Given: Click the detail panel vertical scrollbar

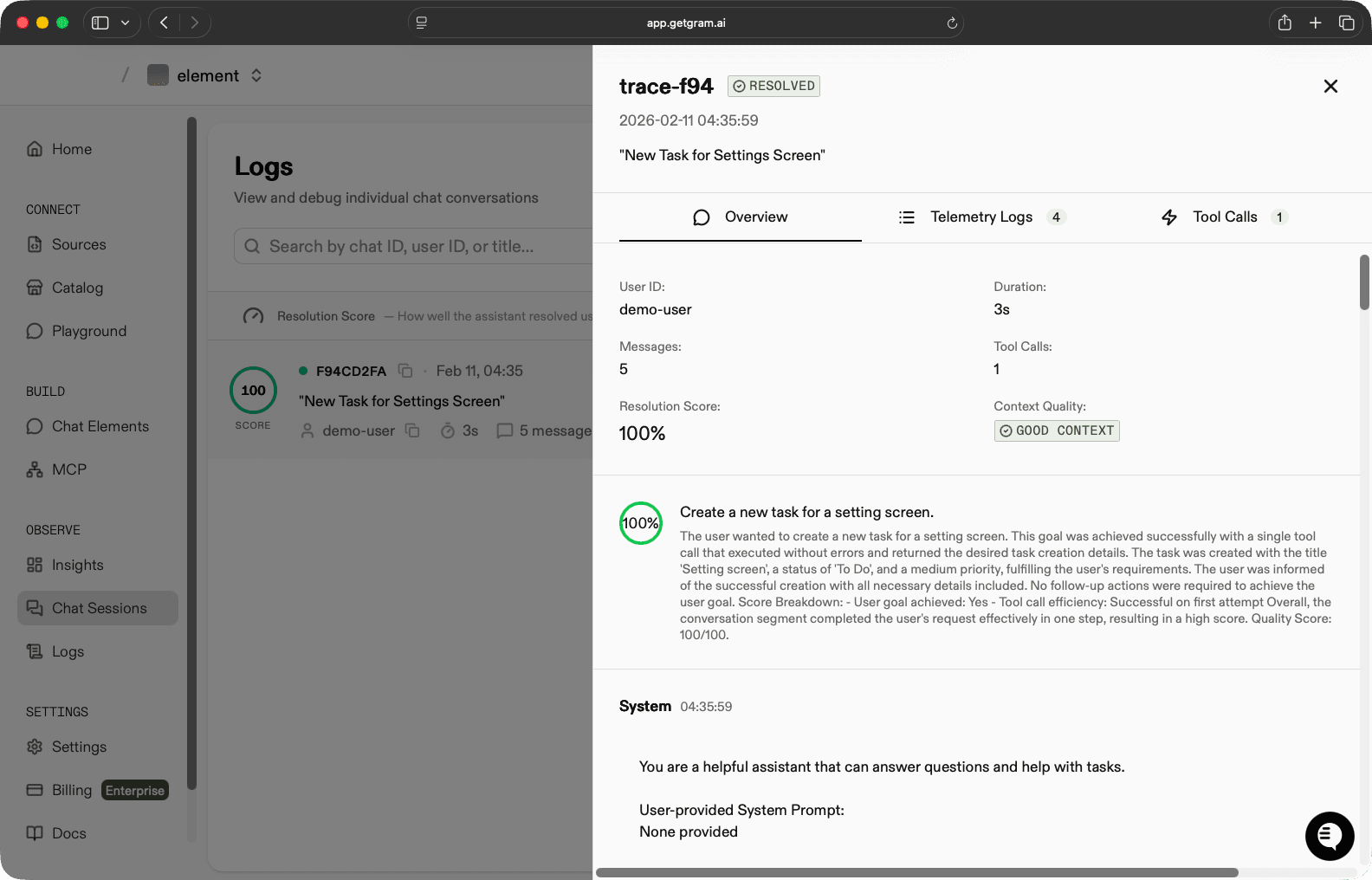Looking at the screenshot, I should 1364,282.
